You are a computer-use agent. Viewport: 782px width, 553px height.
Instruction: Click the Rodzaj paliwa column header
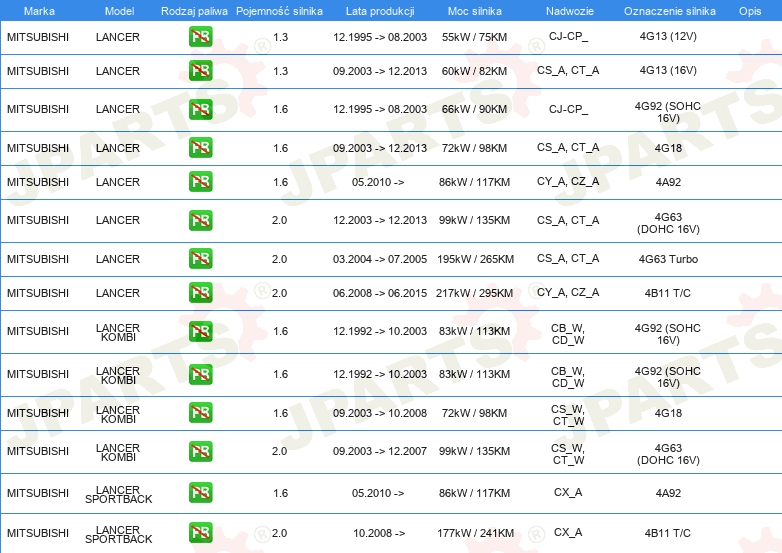(x=194, y=11)
